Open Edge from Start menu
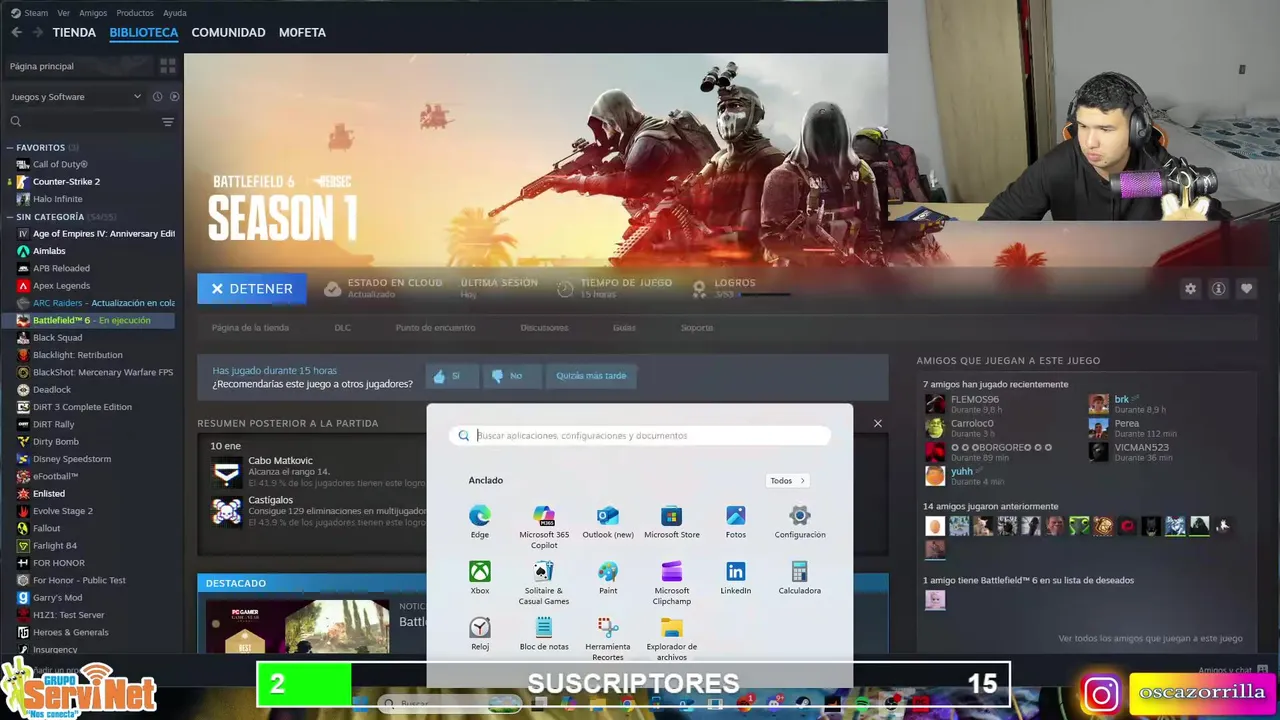1280x720 pixels. point(480,522)
